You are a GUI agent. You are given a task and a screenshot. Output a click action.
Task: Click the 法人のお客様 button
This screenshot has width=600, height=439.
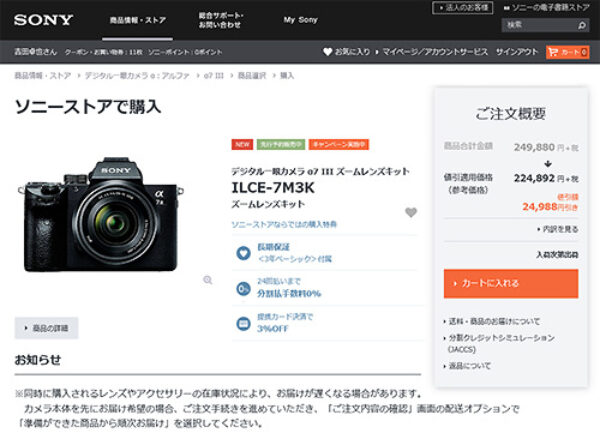point(462,8)
